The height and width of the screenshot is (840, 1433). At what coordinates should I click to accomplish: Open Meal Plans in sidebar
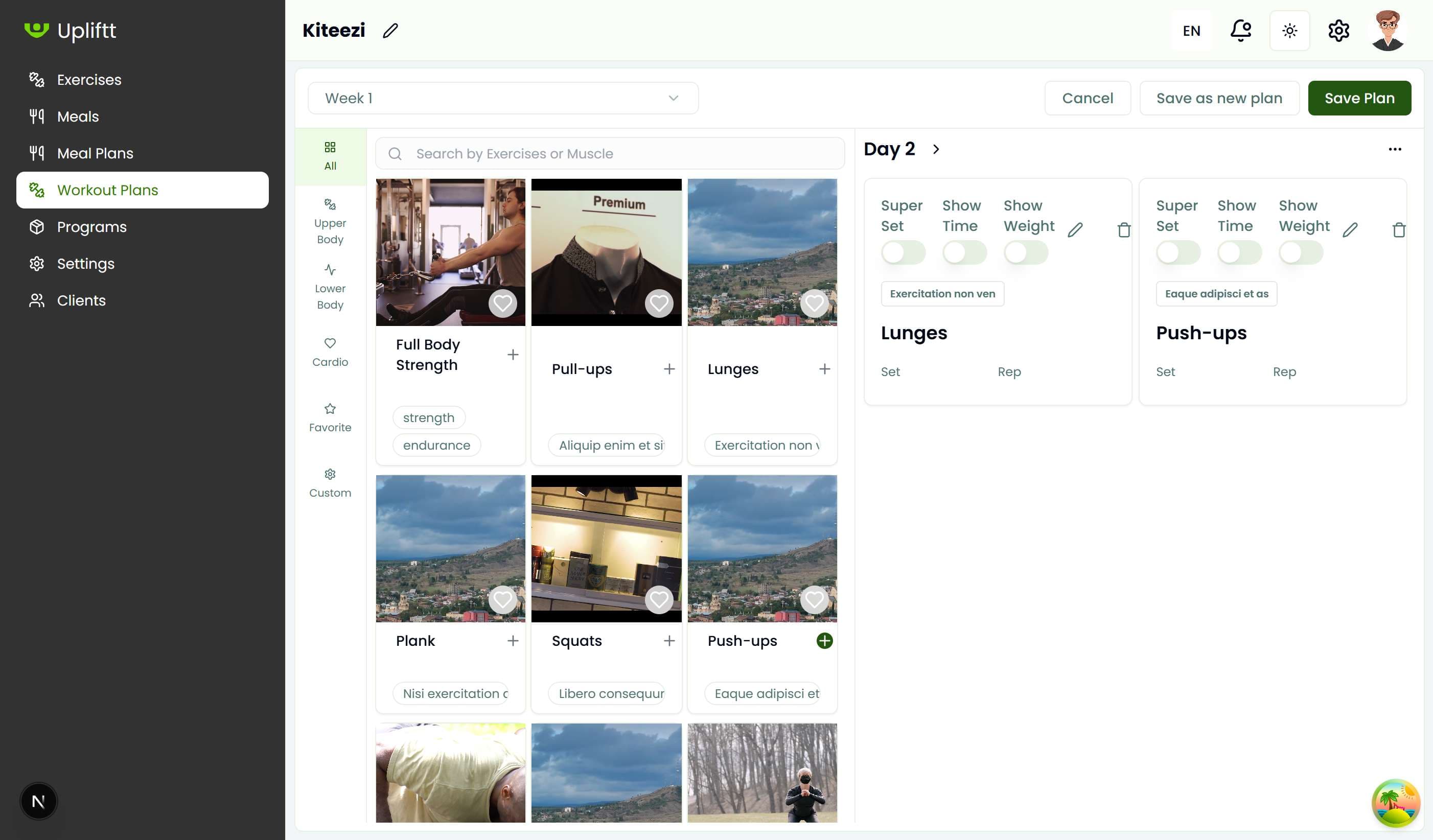click(x=95, y=153)
